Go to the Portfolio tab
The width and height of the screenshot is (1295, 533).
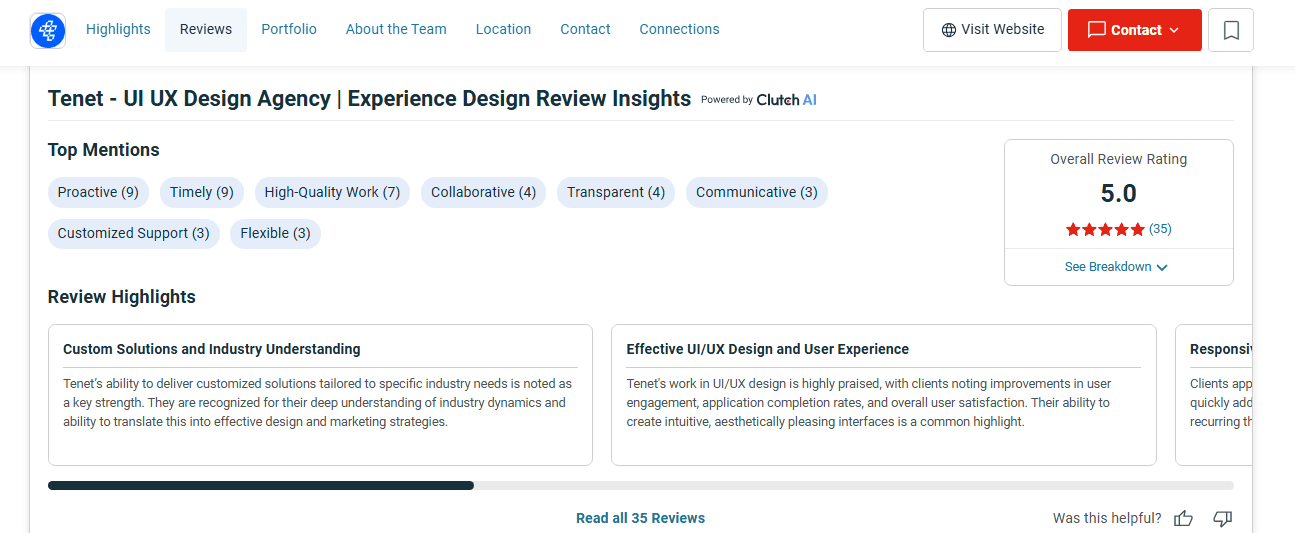(289, 29)
